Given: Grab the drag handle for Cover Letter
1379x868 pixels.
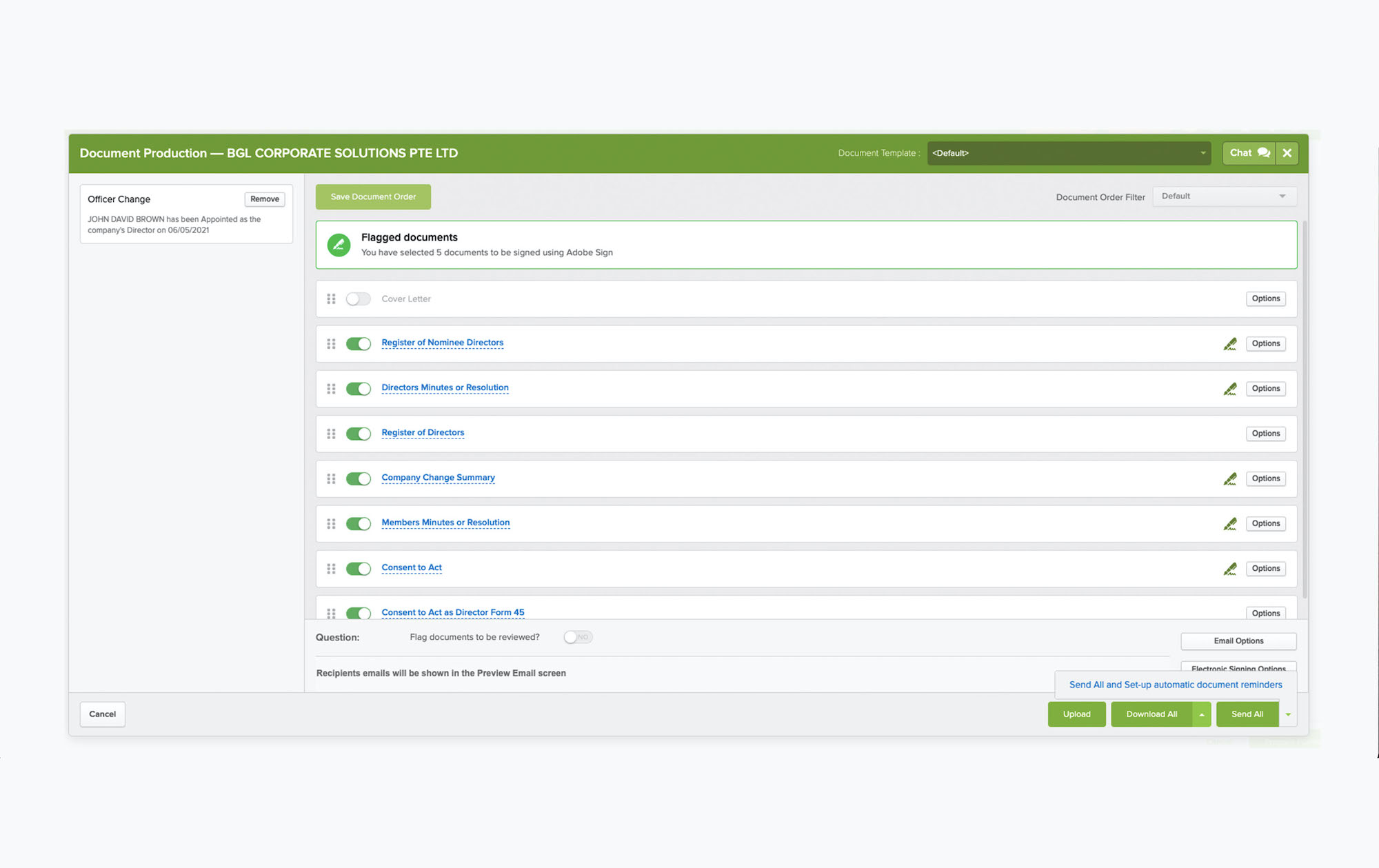Looking at the screenshot, I should (x=331, y=299).
